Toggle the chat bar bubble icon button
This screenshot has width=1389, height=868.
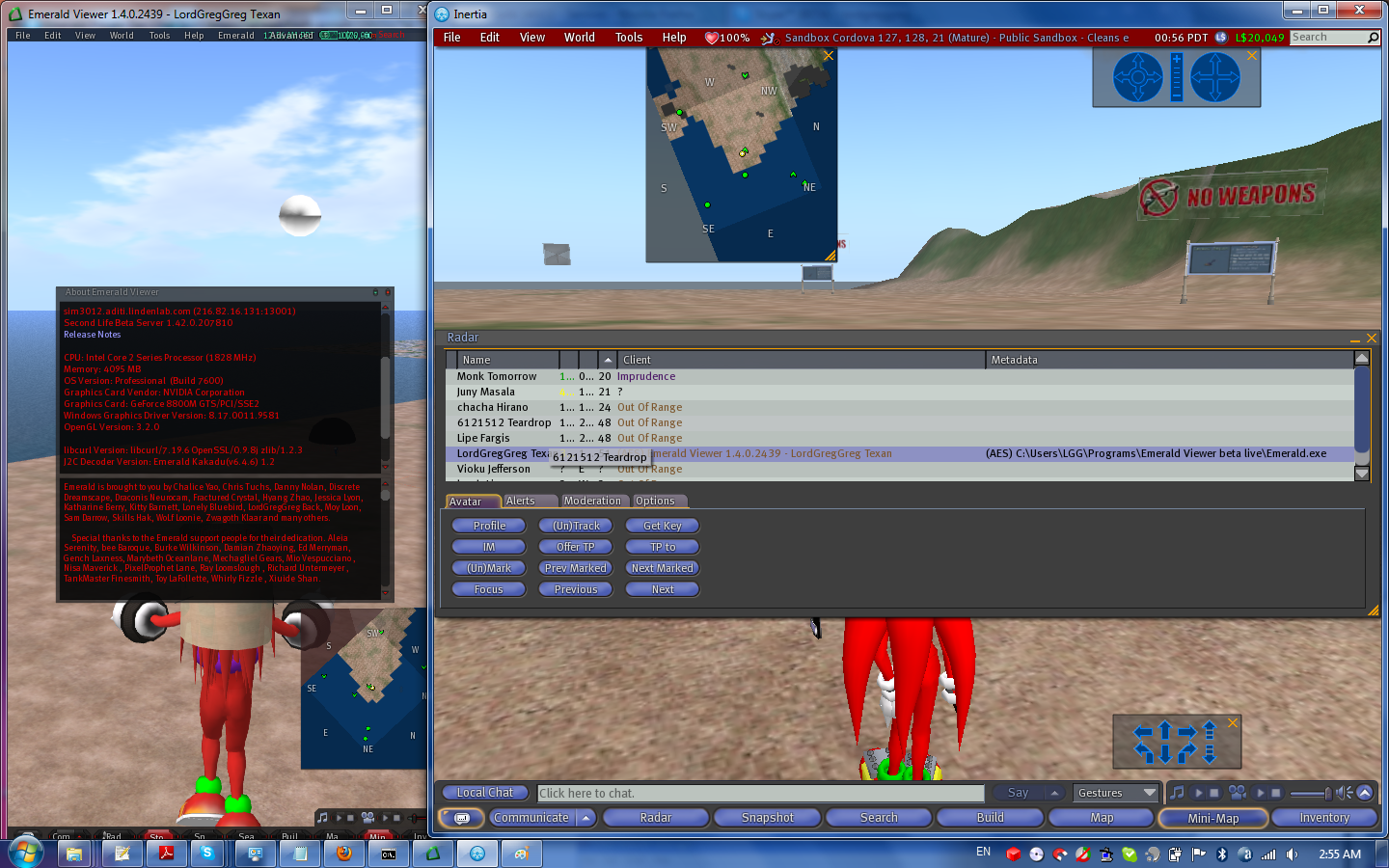(462, 818)
